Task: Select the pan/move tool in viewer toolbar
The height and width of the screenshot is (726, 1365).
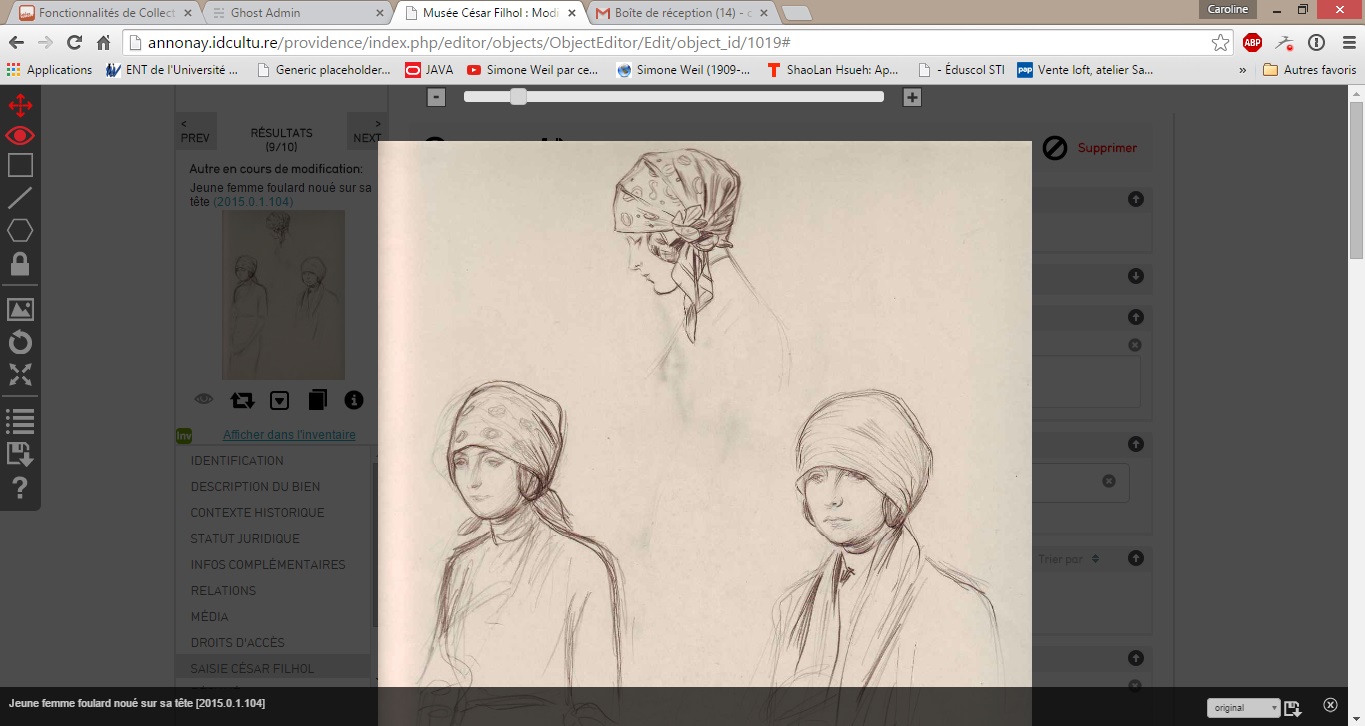Action: [x=20, y=105]
